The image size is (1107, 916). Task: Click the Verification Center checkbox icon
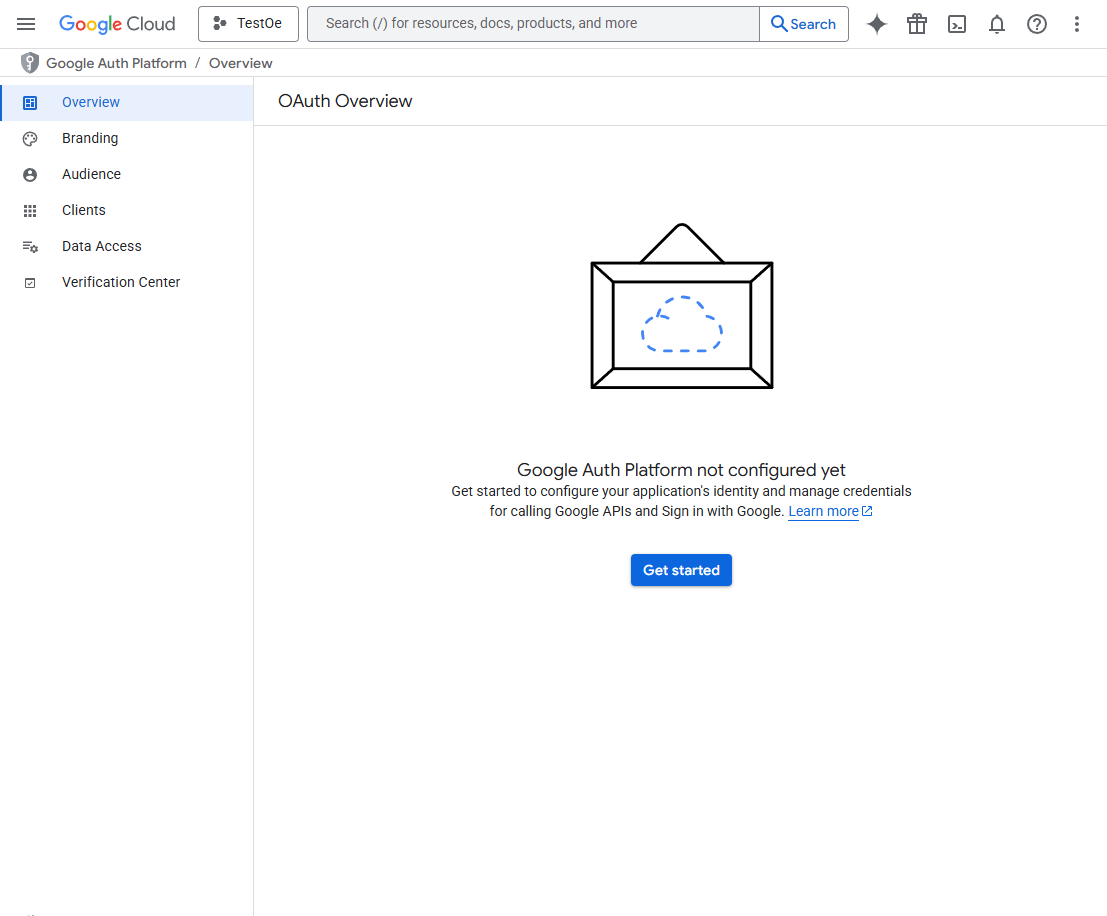coord(30,283)
